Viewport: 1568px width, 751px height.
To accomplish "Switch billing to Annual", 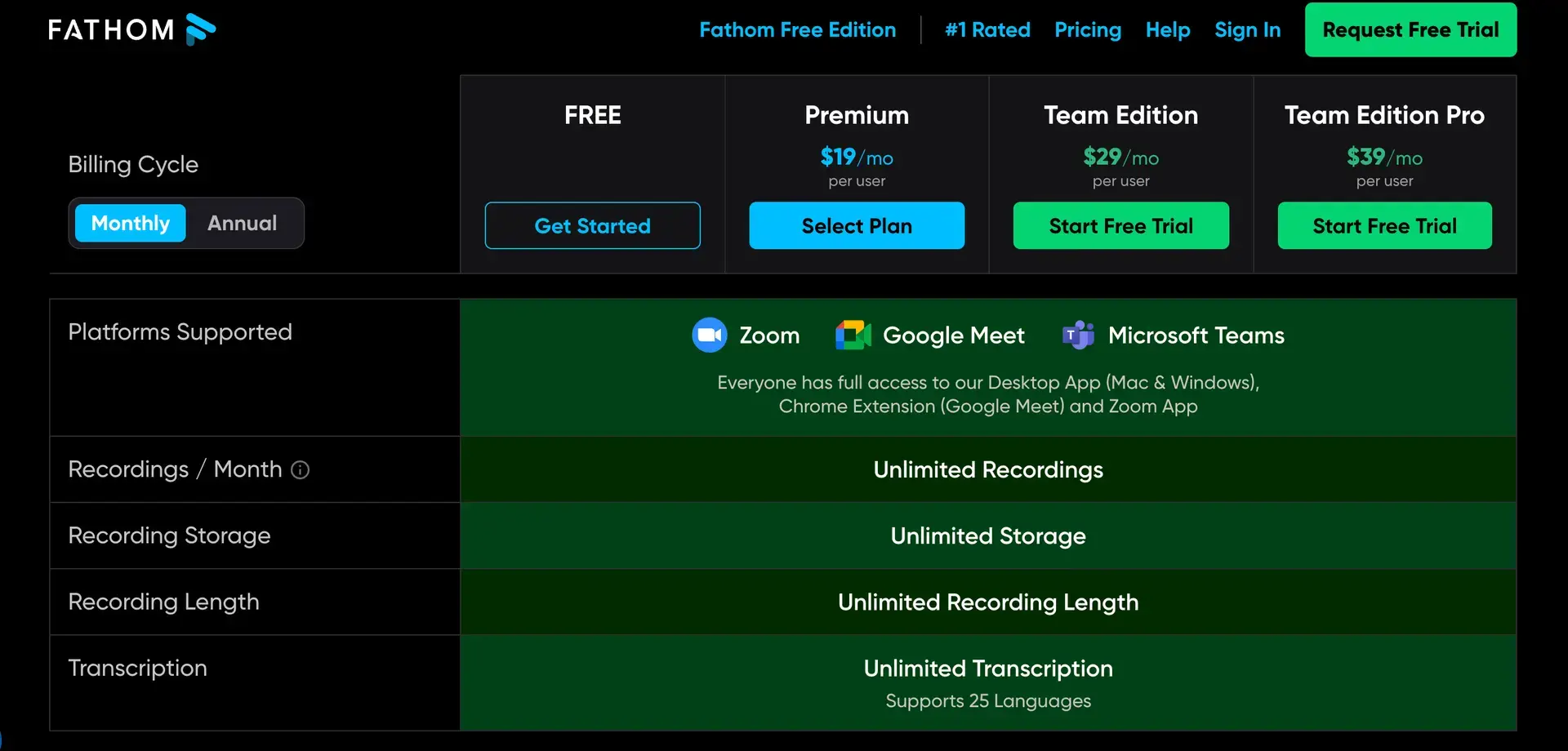I will [242, 223].
